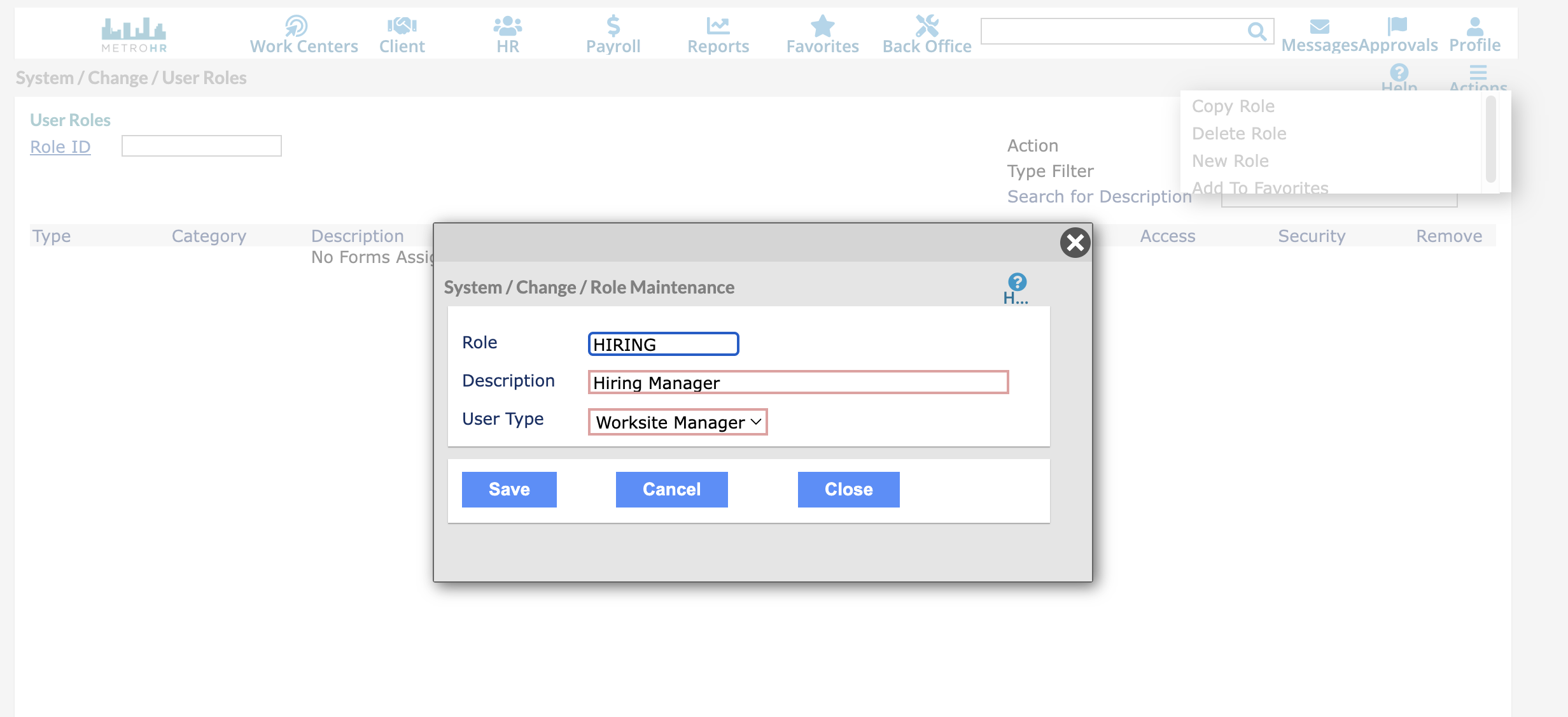Open the Work Centers navigation icon
This screenshot has height=717, width=1568.
click(297, 26)
